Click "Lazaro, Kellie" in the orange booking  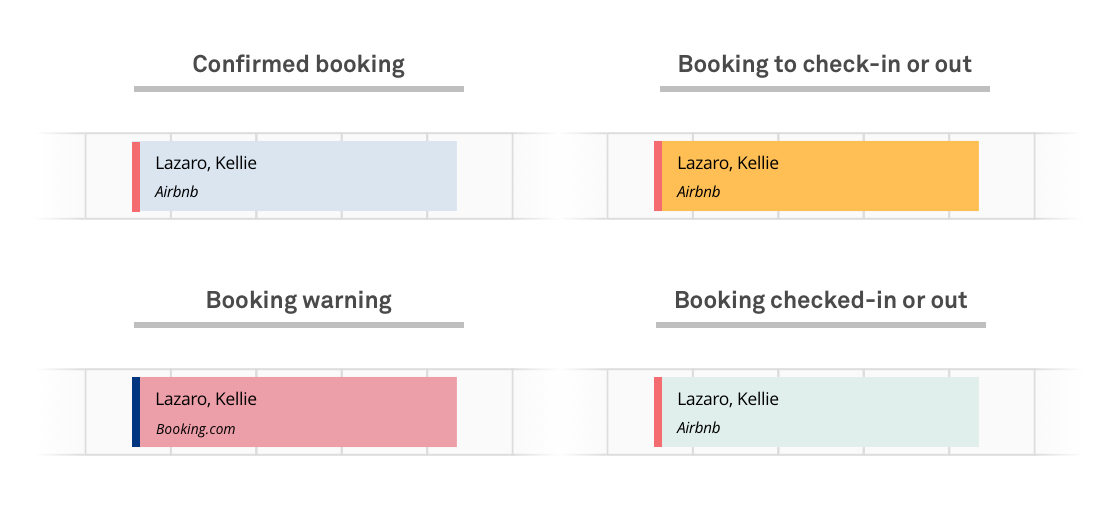pos(728,163)
